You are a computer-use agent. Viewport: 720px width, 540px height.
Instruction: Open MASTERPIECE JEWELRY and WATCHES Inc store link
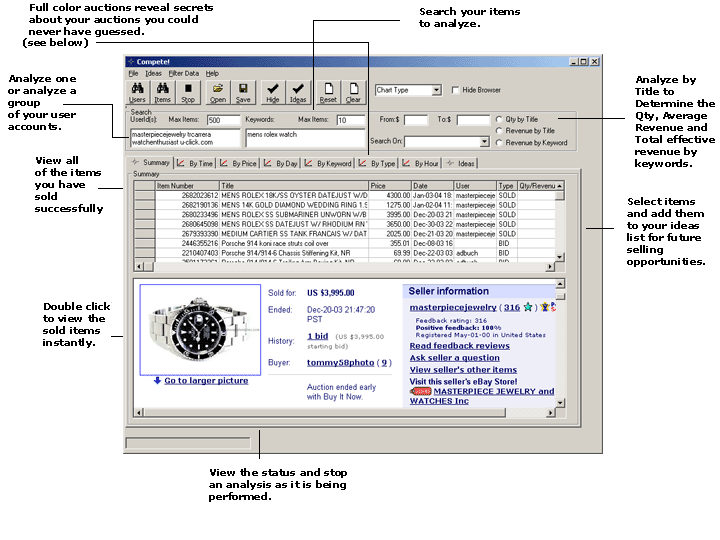(482, 396)
